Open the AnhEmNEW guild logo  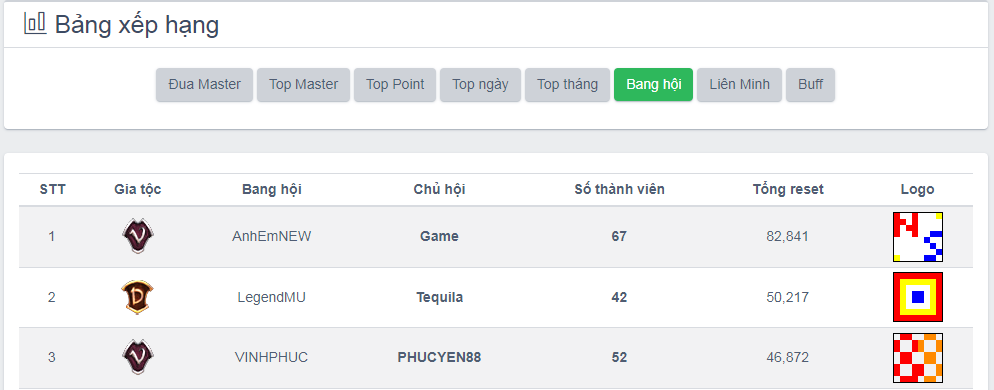[918, 237]
